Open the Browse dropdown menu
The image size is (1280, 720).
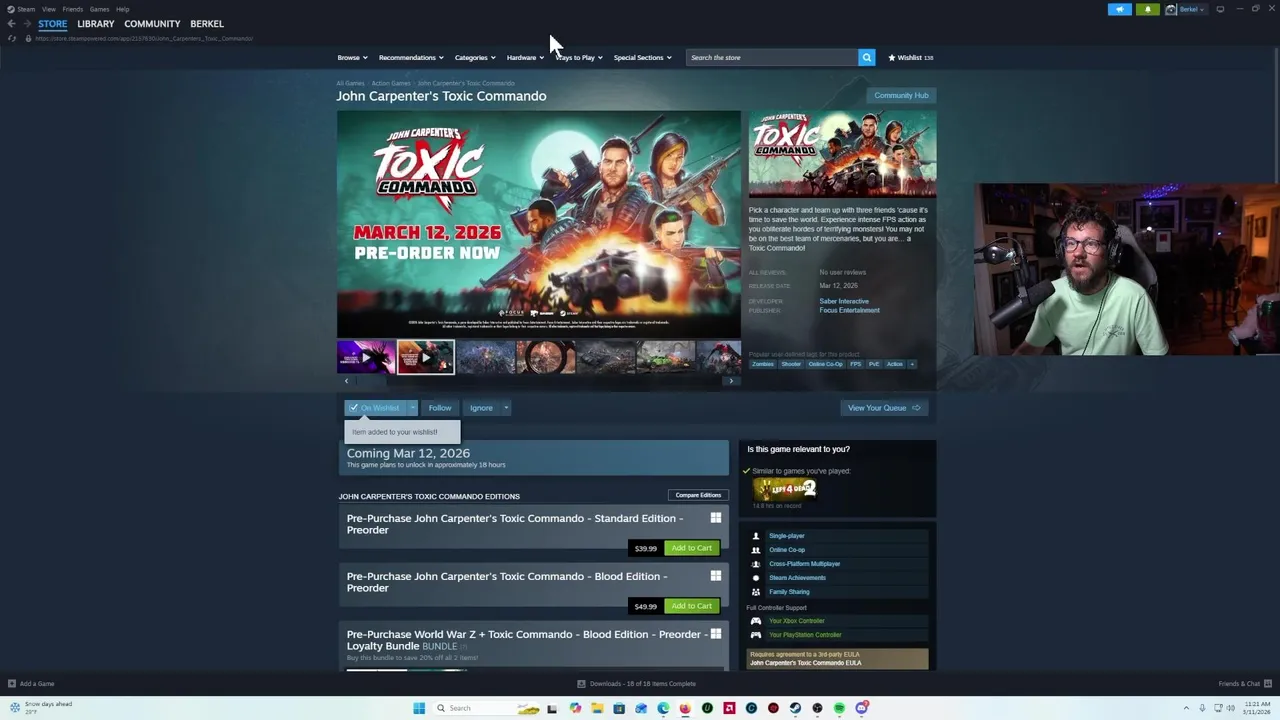[x=352, y=58]
